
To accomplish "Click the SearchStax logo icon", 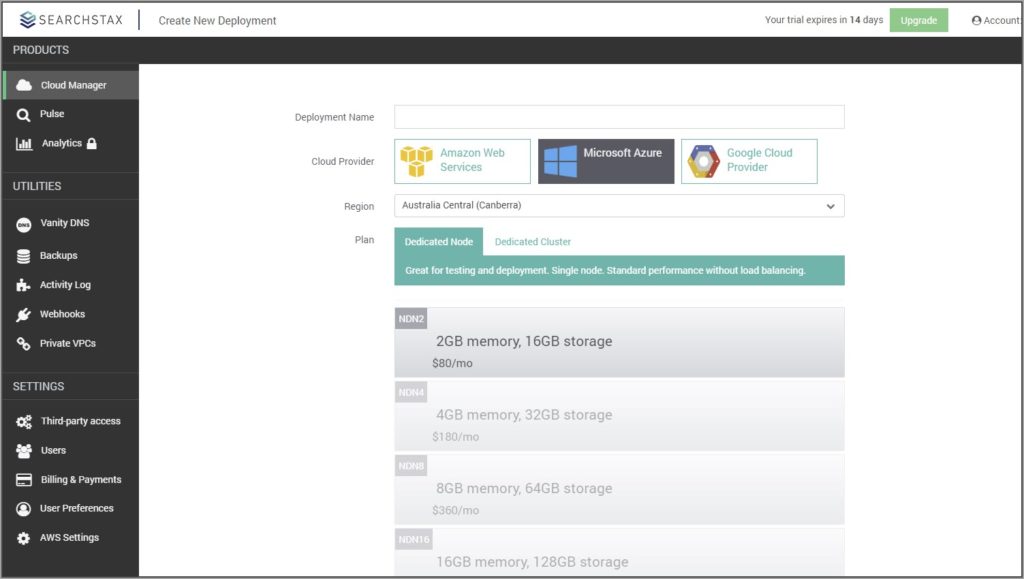I will coord(27,20).
